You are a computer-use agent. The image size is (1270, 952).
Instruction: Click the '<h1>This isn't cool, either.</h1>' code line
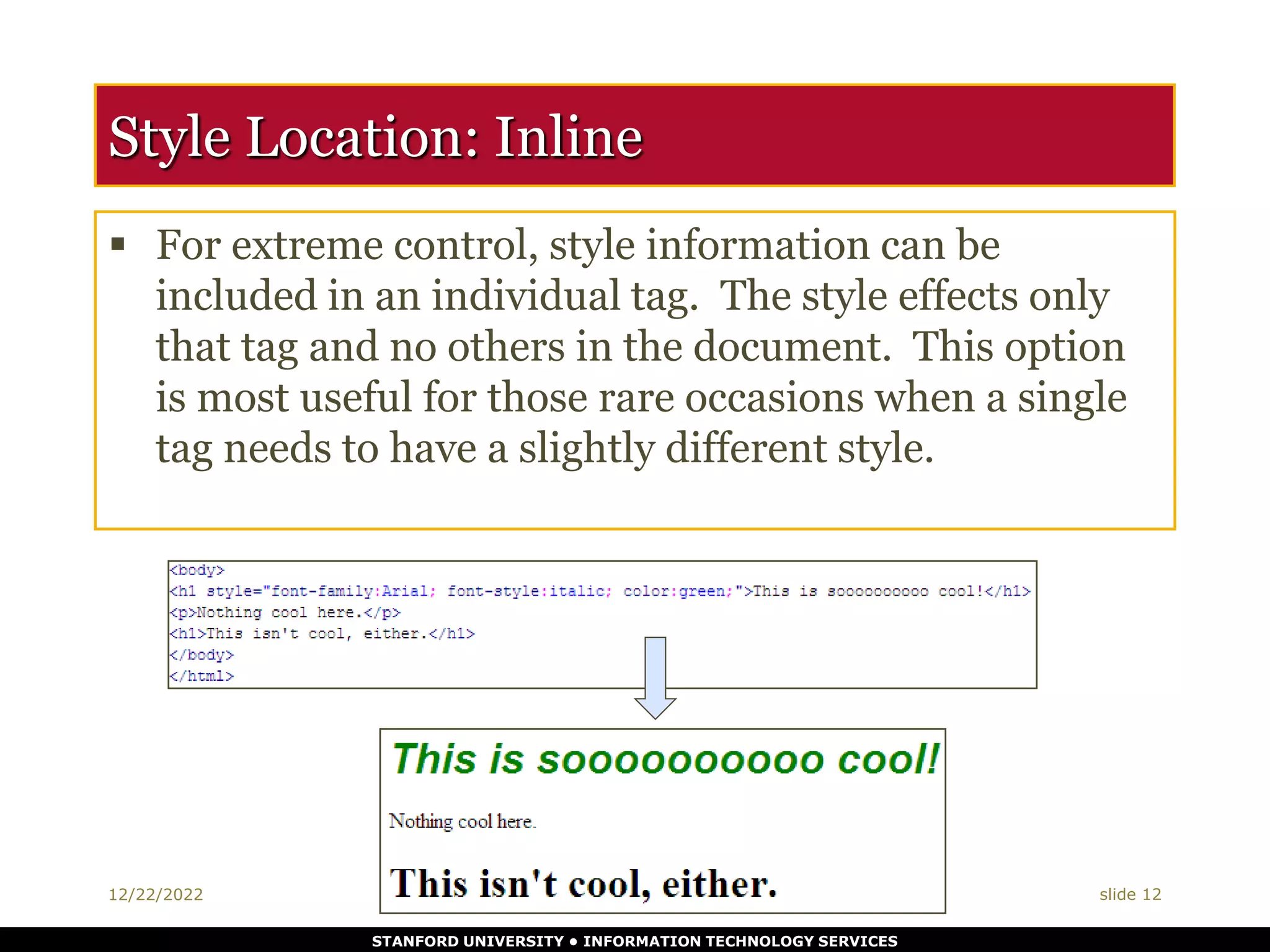tap(322, 633)
